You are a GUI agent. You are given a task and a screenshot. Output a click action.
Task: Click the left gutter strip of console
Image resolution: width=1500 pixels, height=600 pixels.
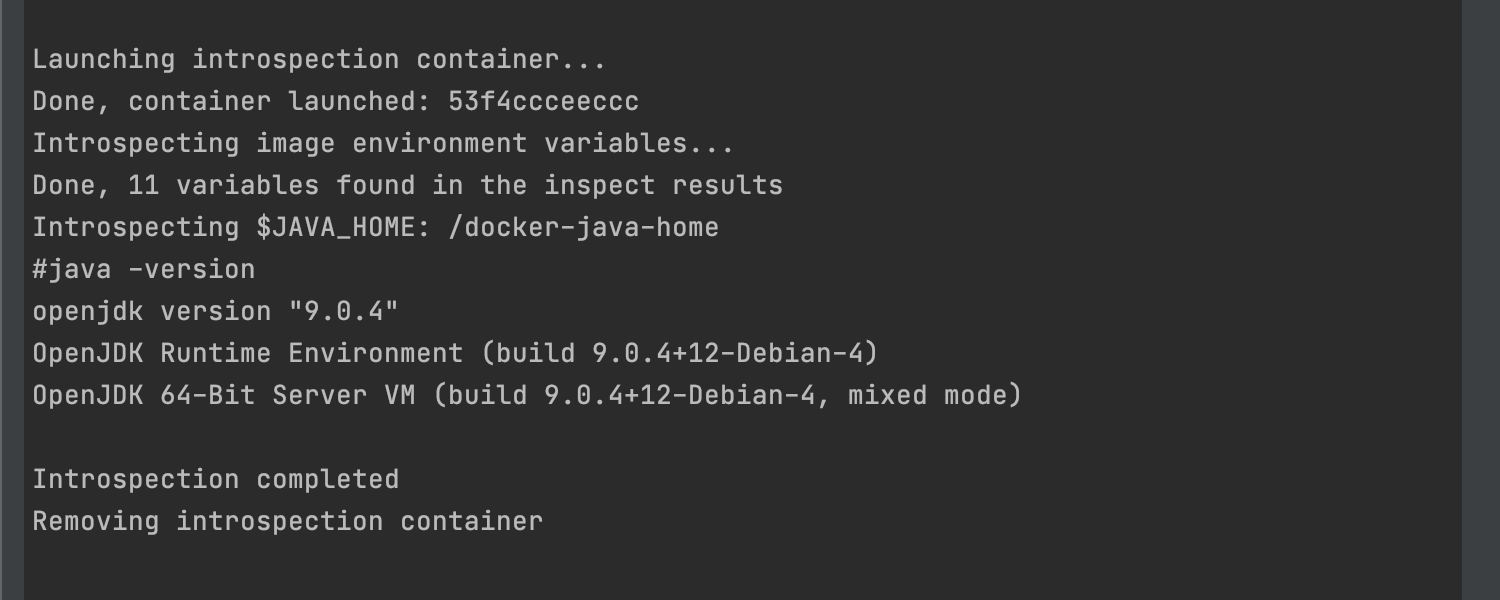(x=12, y=300)
